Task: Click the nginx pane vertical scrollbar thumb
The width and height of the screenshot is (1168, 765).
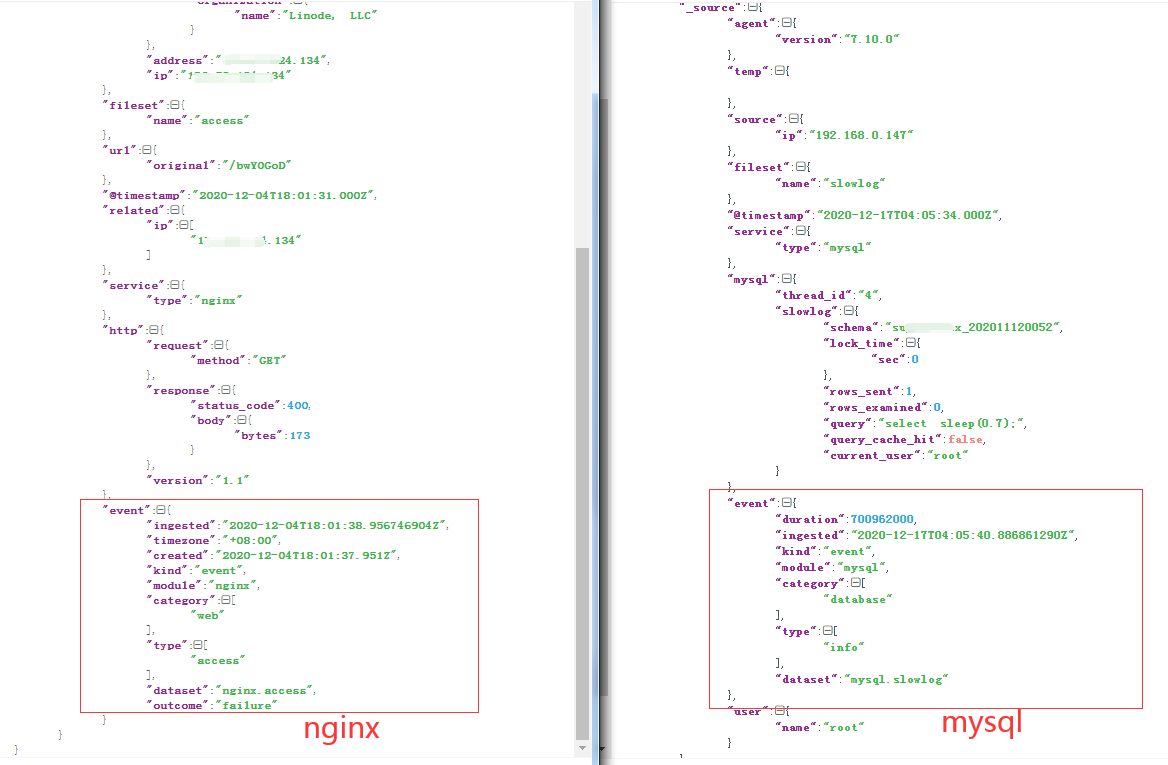Action: [583, 492]
